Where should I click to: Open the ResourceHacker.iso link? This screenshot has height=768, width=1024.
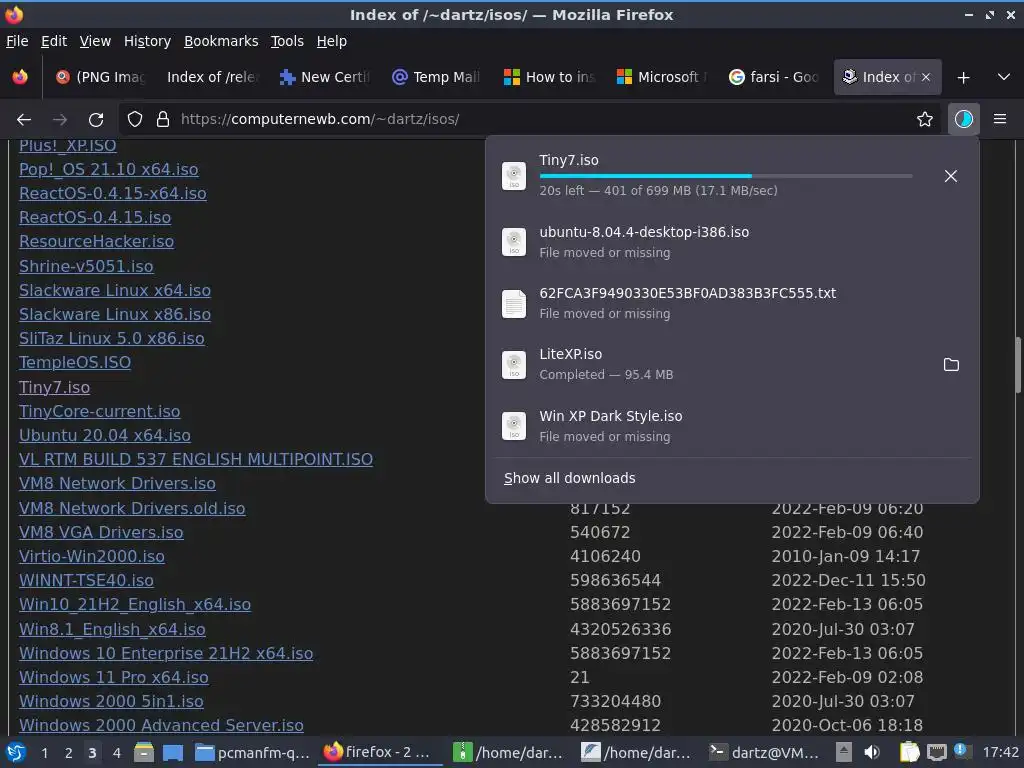[x=96, y=242]
